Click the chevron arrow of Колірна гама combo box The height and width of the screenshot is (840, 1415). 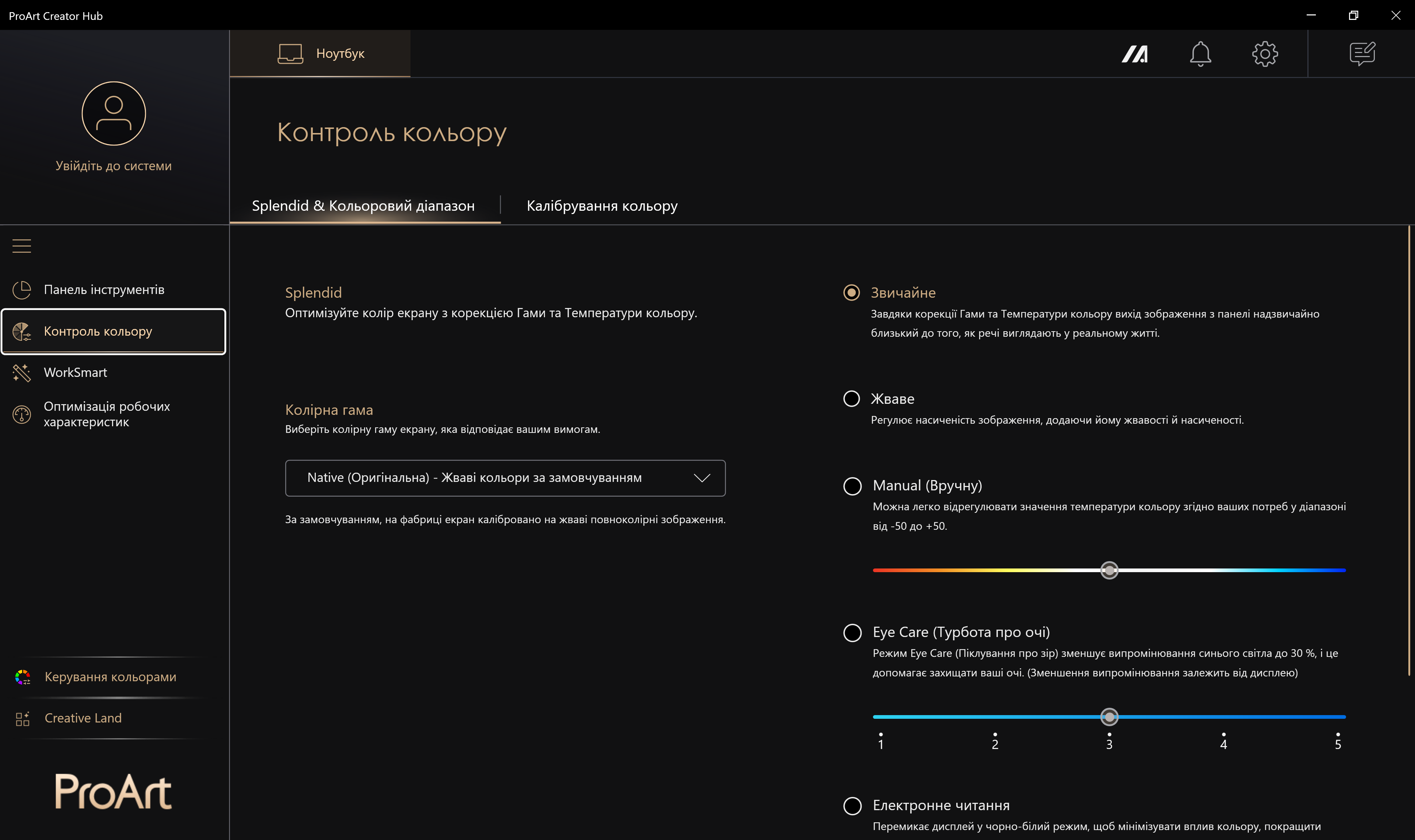(x=702, y=478)
